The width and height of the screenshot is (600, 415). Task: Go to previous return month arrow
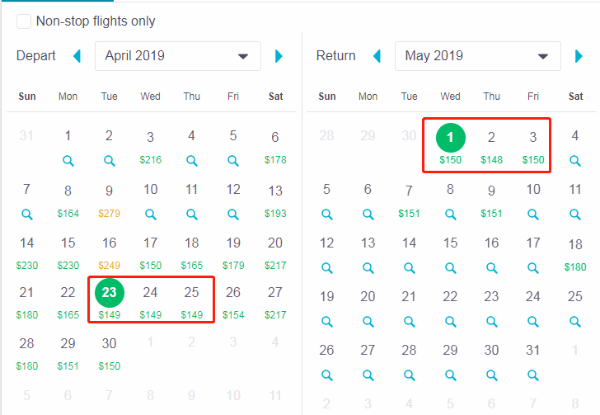[x=377, y=56]
